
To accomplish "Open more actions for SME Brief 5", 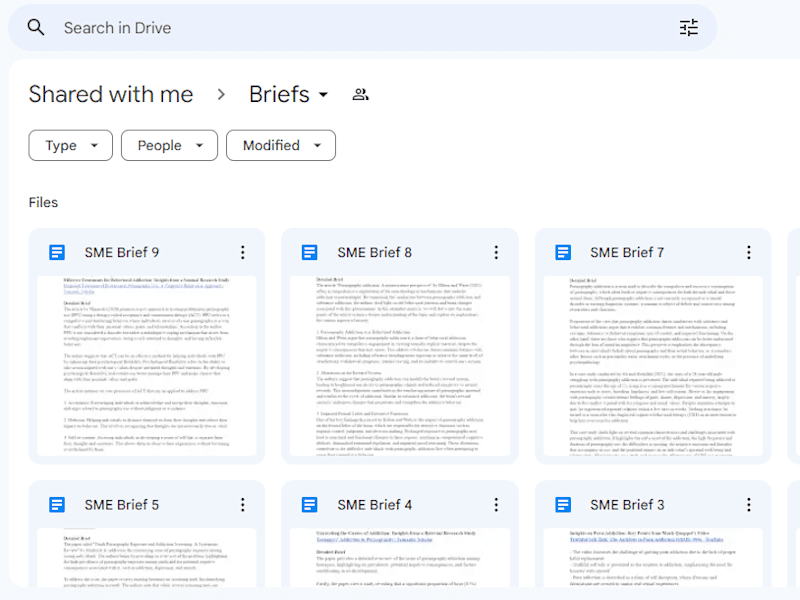I will point(243,505).
